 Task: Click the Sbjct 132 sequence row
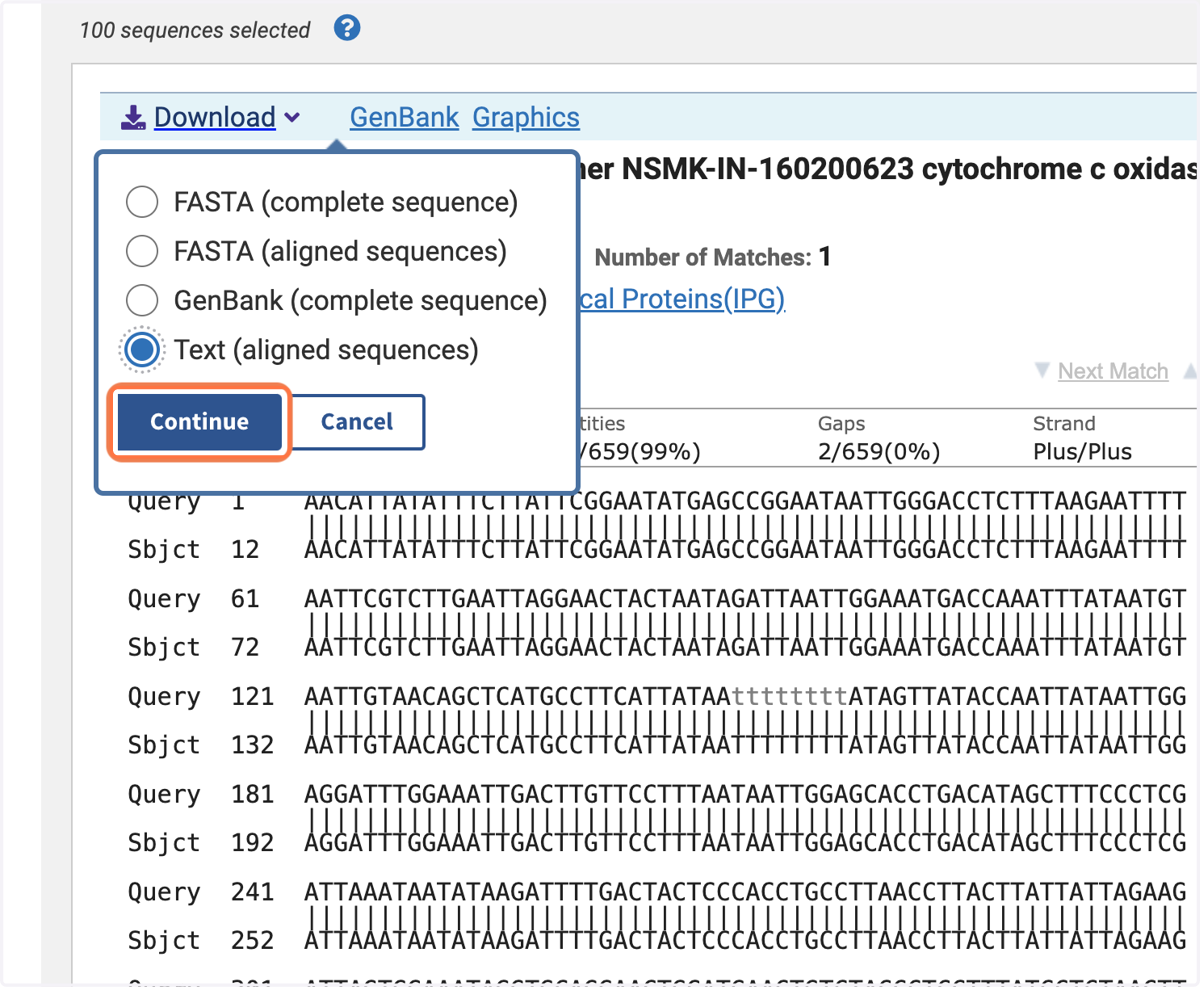656,745
